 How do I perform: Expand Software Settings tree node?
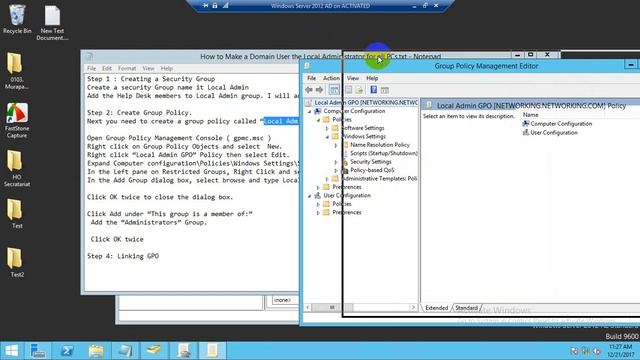[x=327, y=128]
